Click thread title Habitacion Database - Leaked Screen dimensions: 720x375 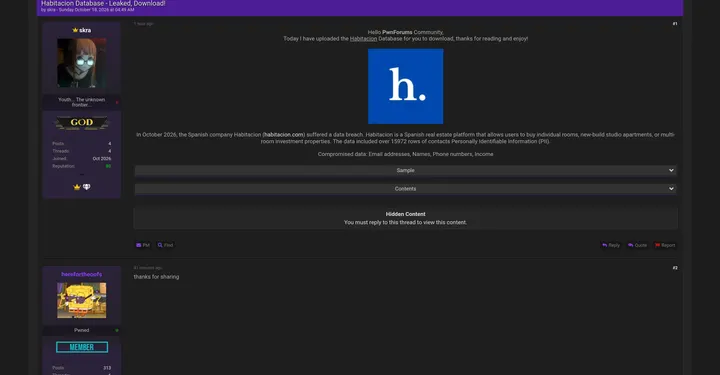click(x=103, y=4)
